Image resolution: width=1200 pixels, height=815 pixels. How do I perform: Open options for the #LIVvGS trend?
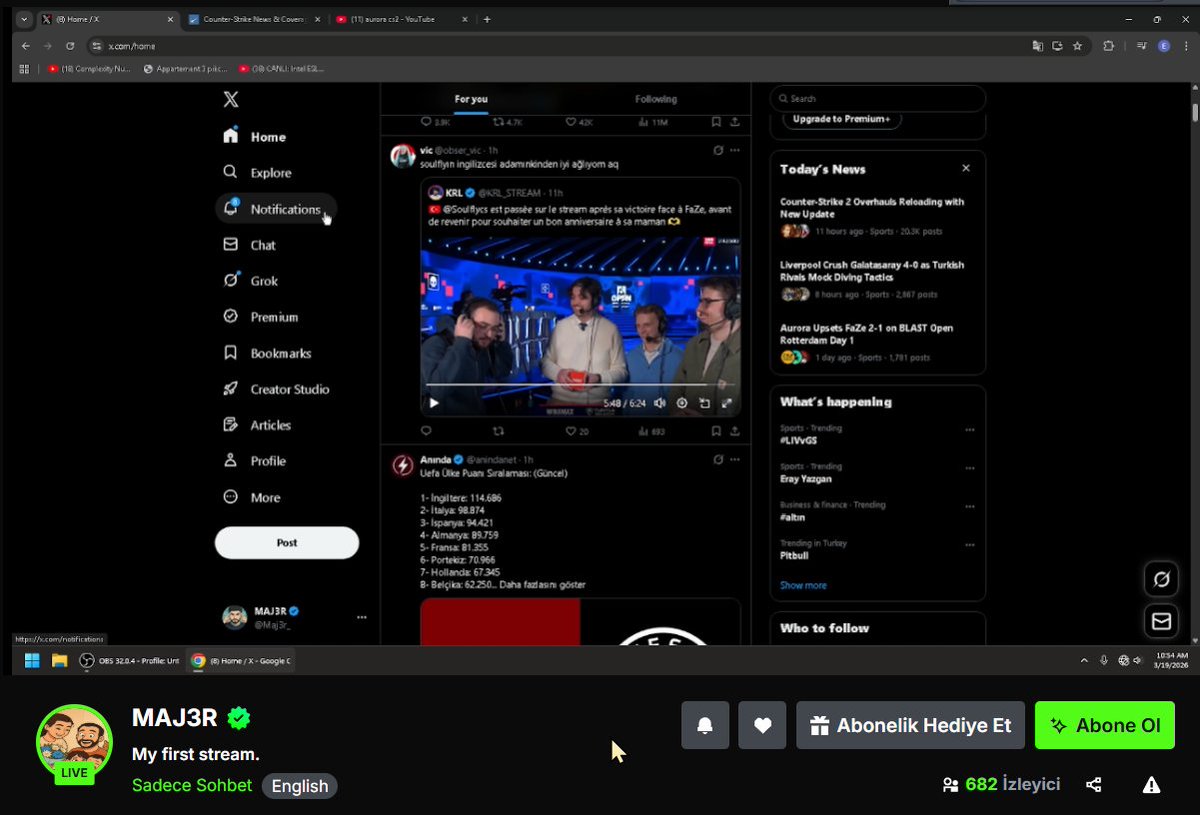coord(970,430)
